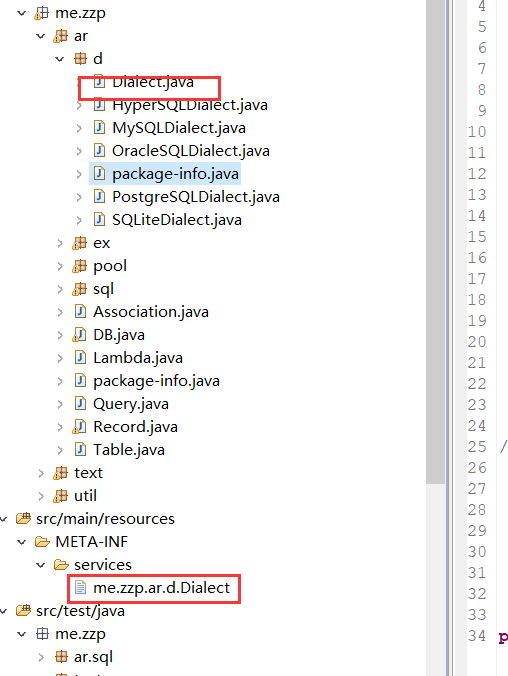Select MySQLDialect.java file

(179, 128)
